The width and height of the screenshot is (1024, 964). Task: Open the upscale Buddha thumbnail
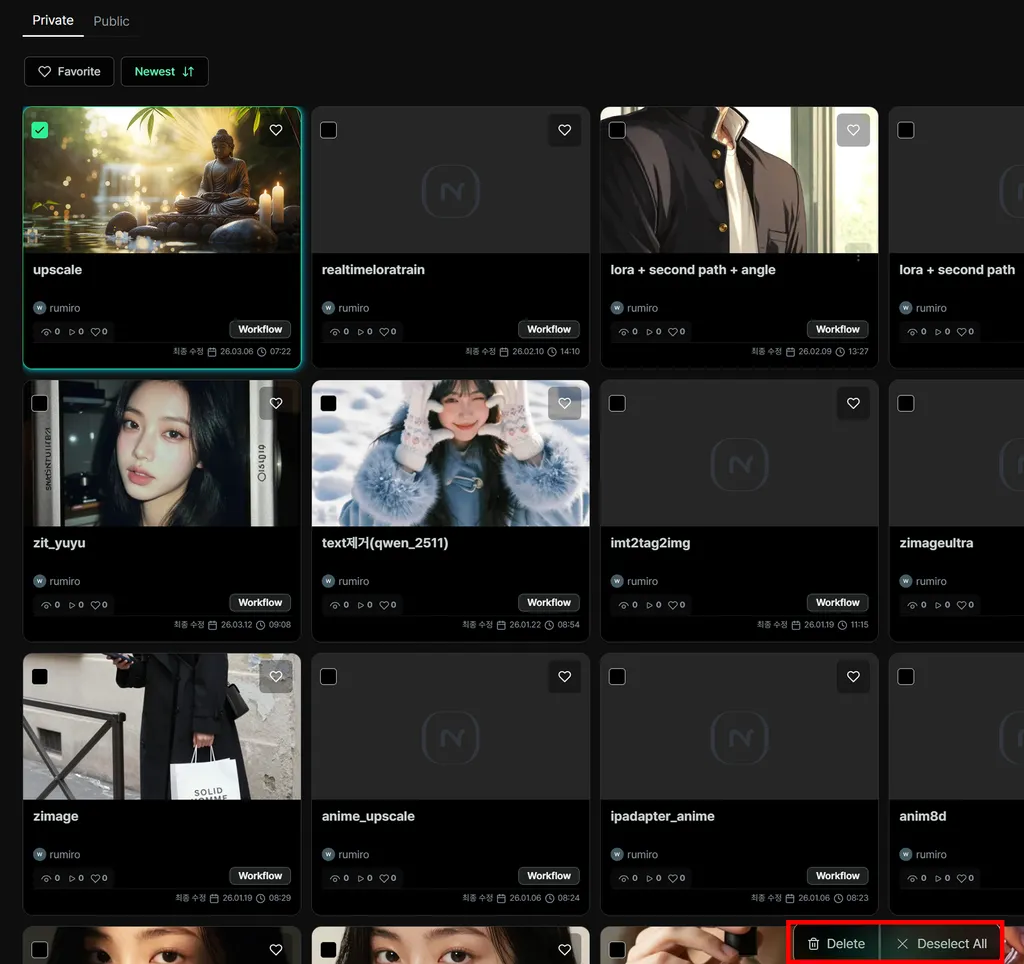pyautogui.click(x=162, y=180)
